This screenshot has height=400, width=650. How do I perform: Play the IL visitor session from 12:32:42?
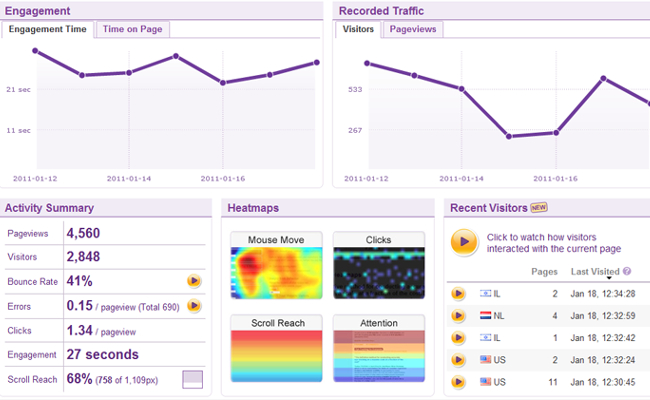coord(458,337)
